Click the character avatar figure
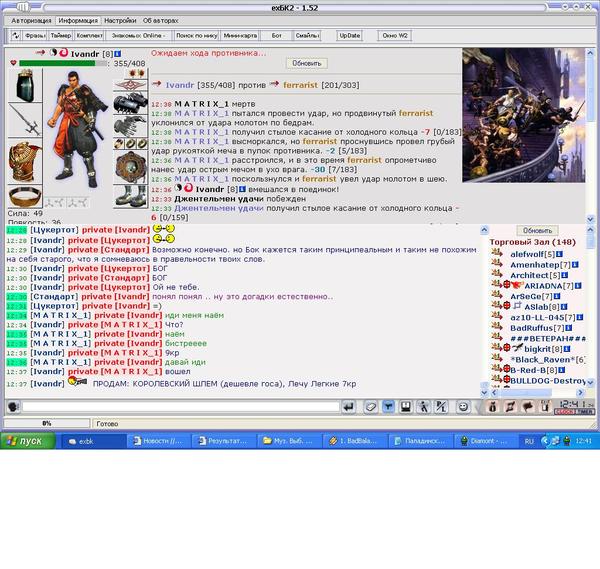The height and width of the screenshot is (569, 600). pyautogui.click(x=78, y=129)
